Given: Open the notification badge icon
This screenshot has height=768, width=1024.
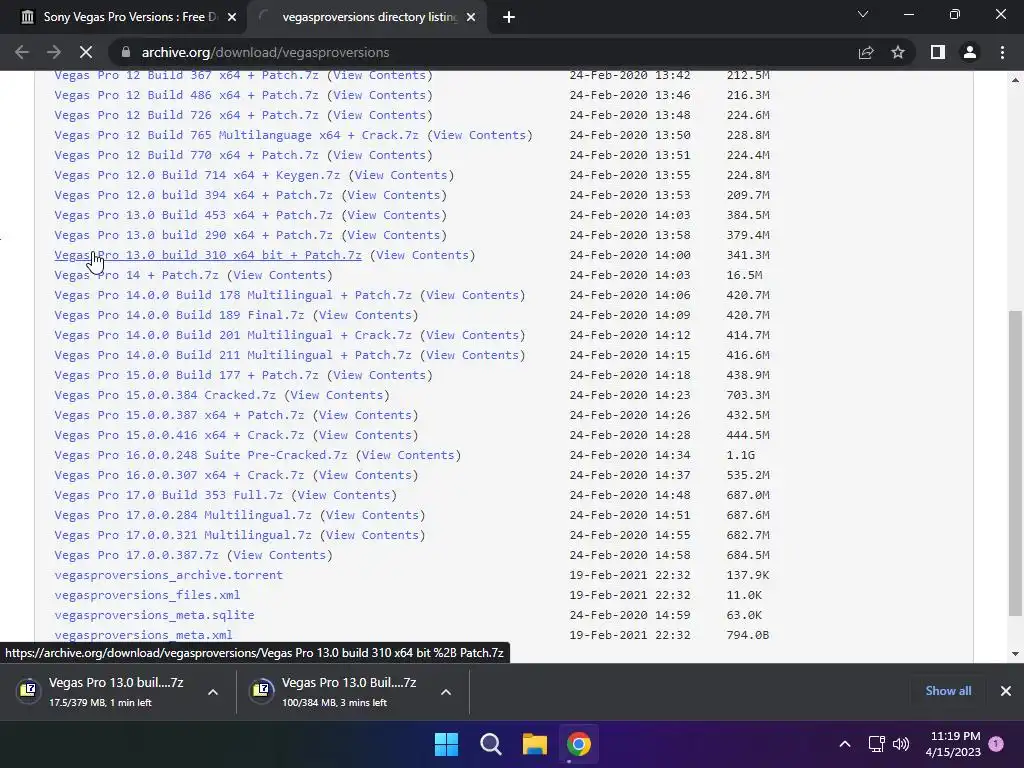Looking at the screenshot, I should tap(996, 743).
